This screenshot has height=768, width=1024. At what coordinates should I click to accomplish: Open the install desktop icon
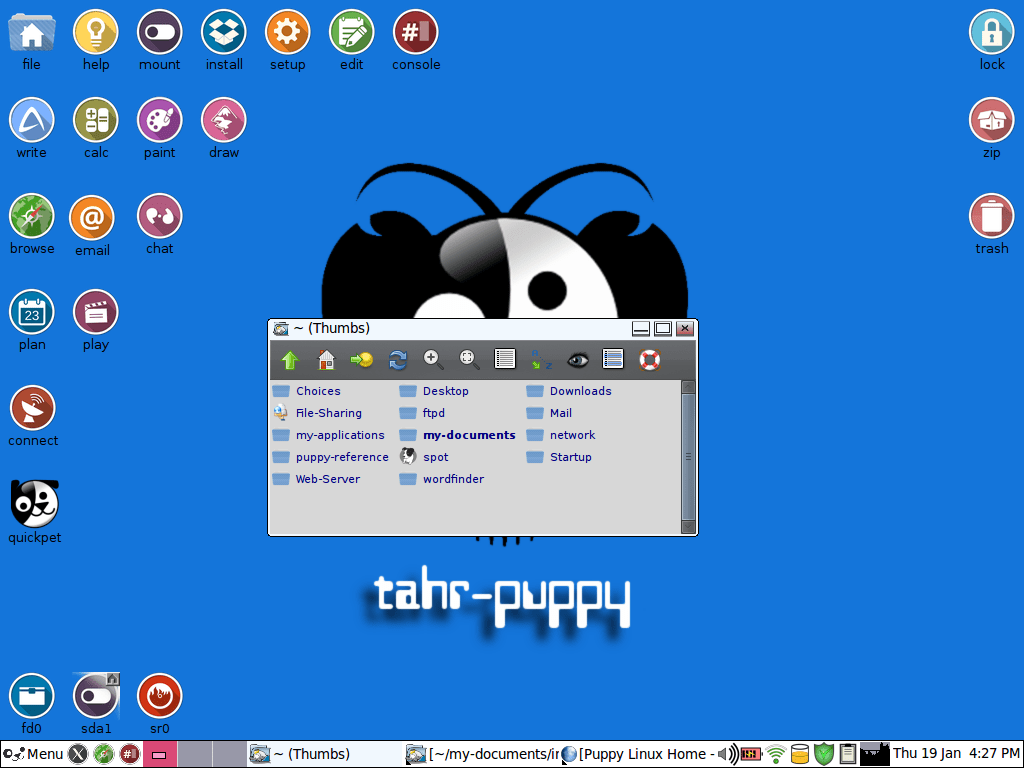point(223,40)
